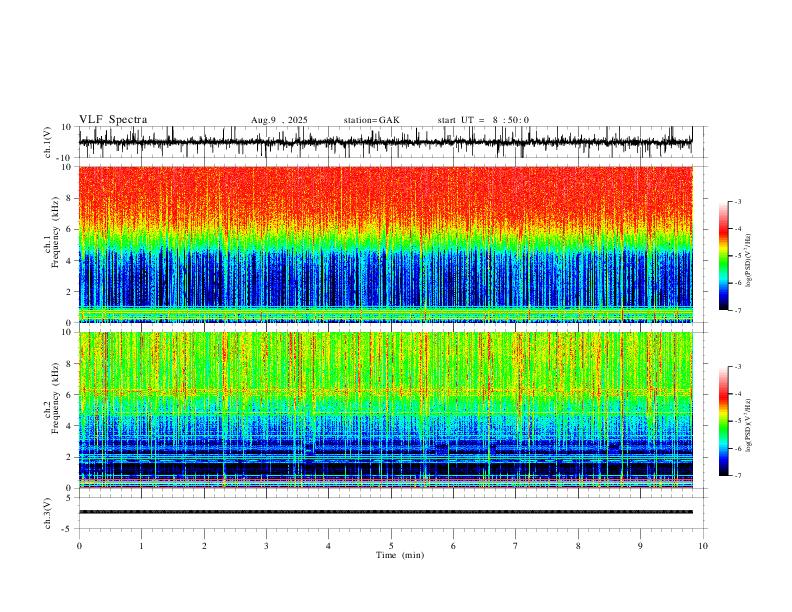Click the "6" tick on the time axis
The image size is (792, 612).
click(453, 546)
